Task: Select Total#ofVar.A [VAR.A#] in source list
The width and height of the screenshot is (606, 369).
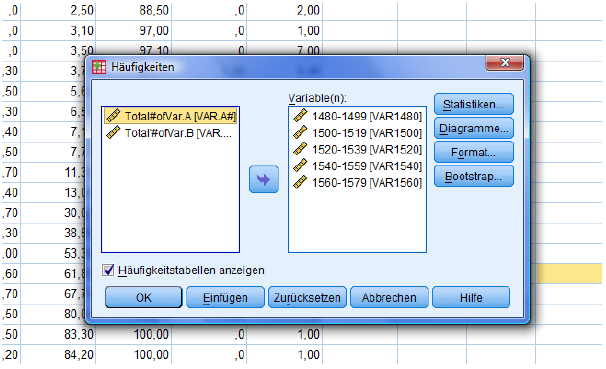Action: click(x=170, y=116)
